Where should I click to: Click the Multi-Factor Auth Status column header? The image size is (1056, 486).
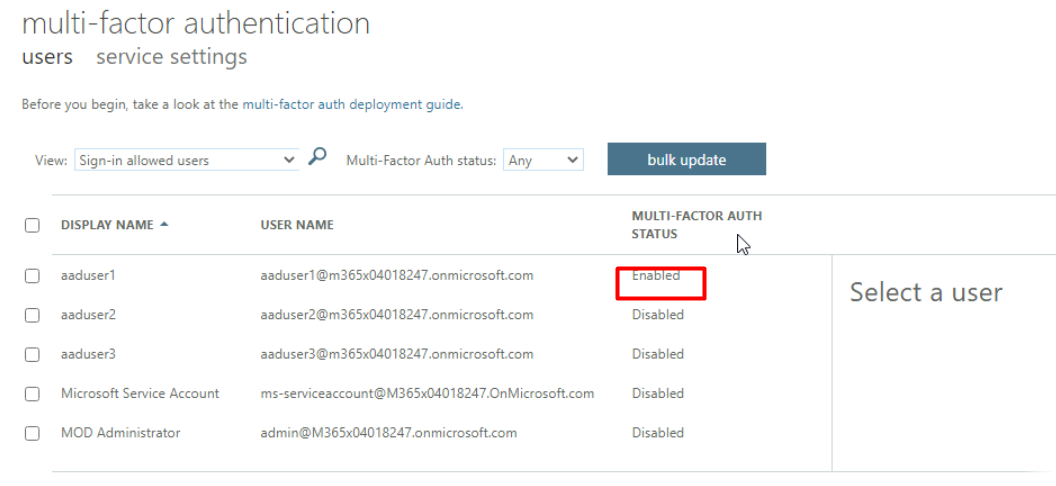pos(696,225)
